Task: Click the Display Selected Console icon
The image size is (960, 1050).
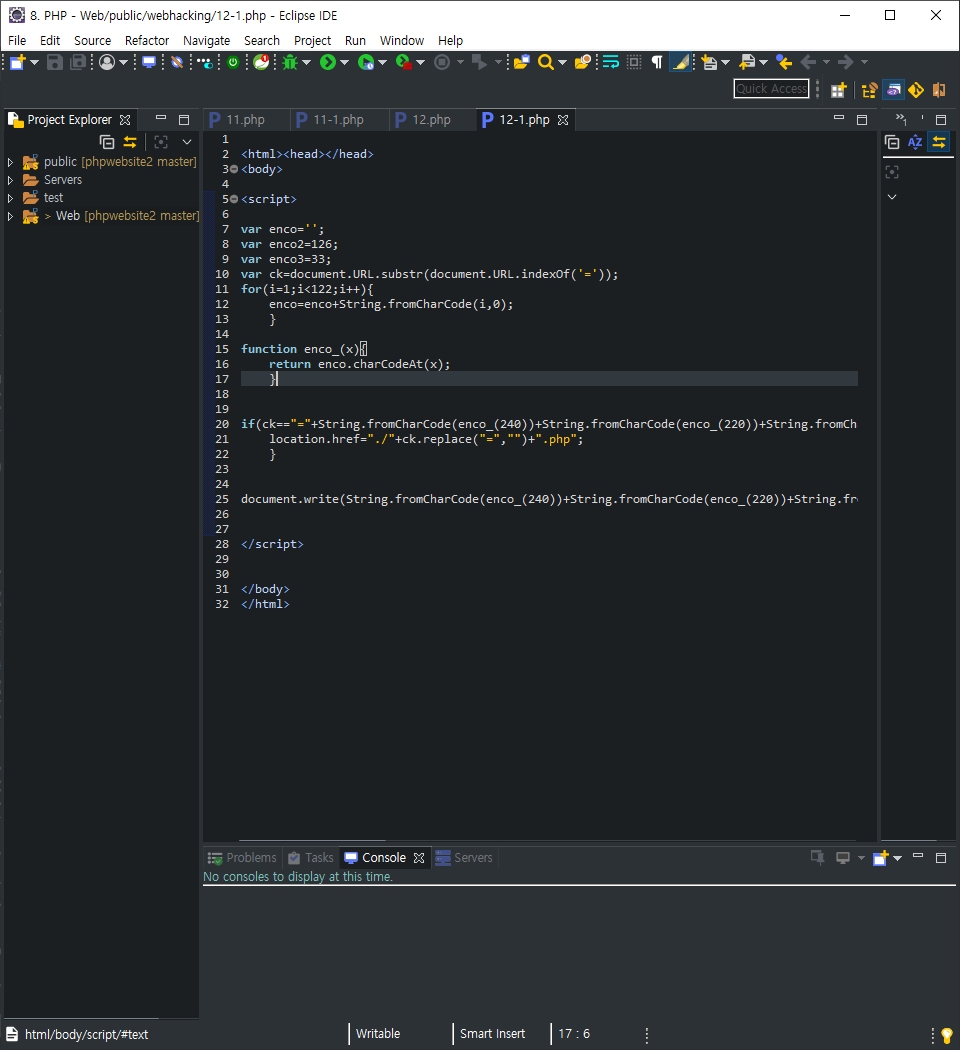Action: click(843, 858)
